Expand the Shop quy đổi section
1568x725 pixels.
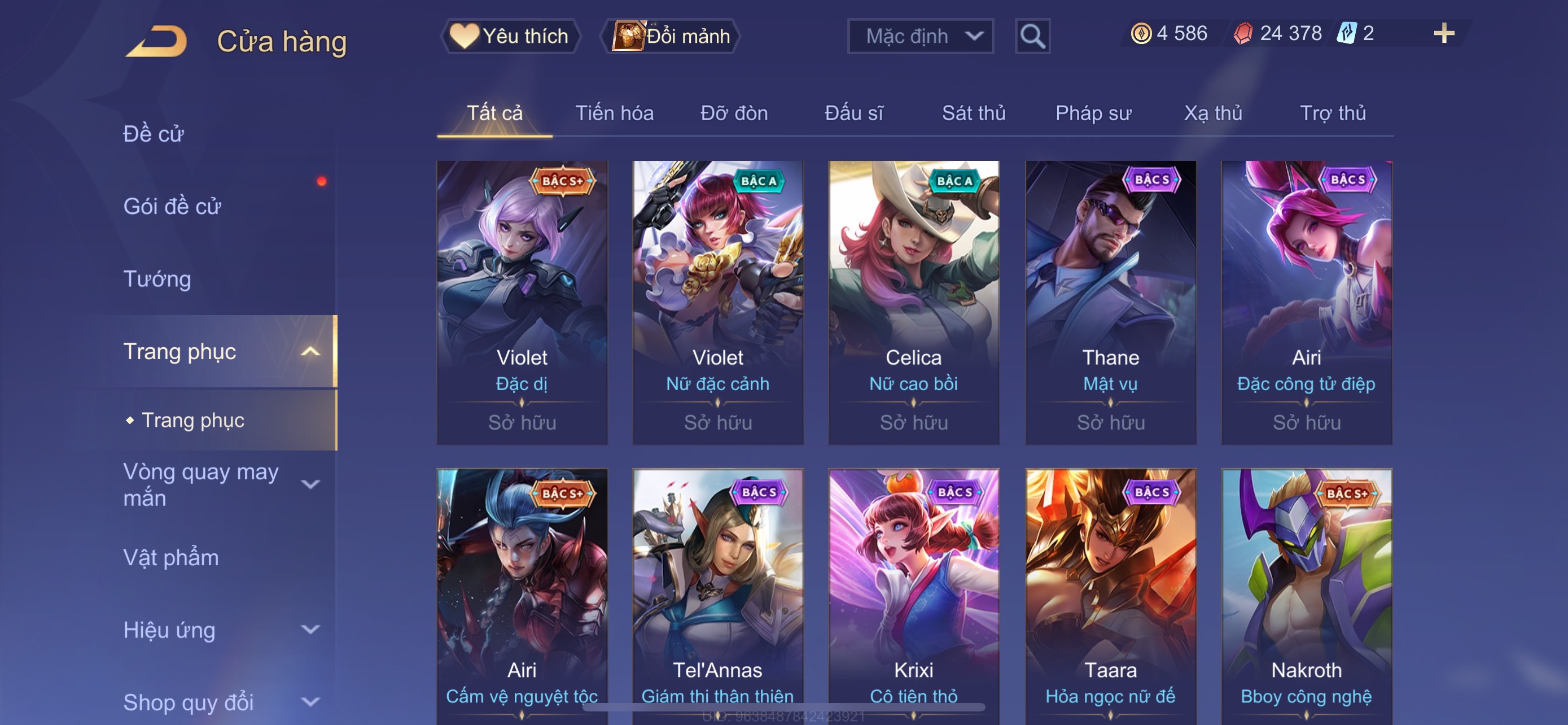[310, 702]
